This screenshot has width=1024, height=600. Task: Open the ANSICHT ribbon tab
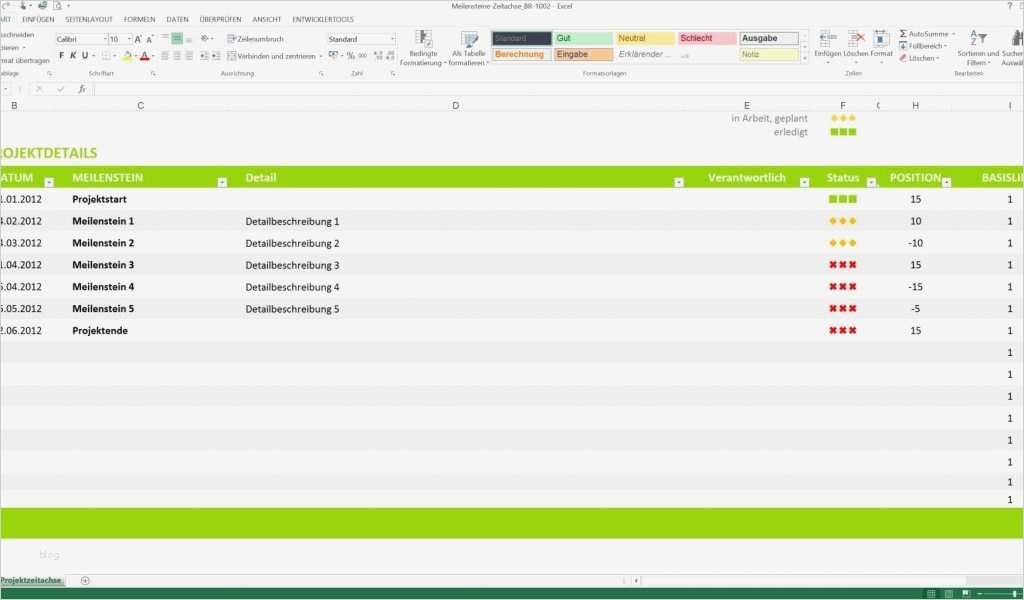(264, 18)
